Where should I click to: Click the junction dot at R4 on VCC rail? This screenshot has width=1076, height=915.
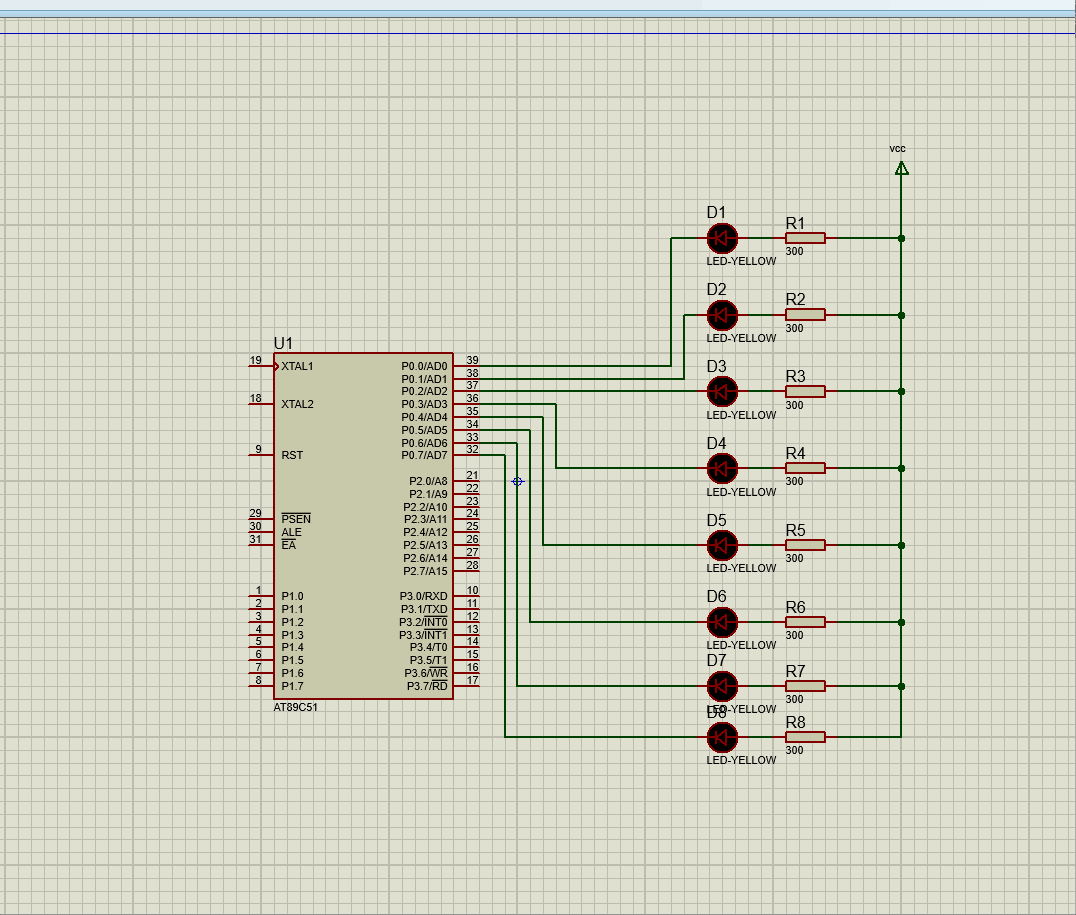coord(902,469)
